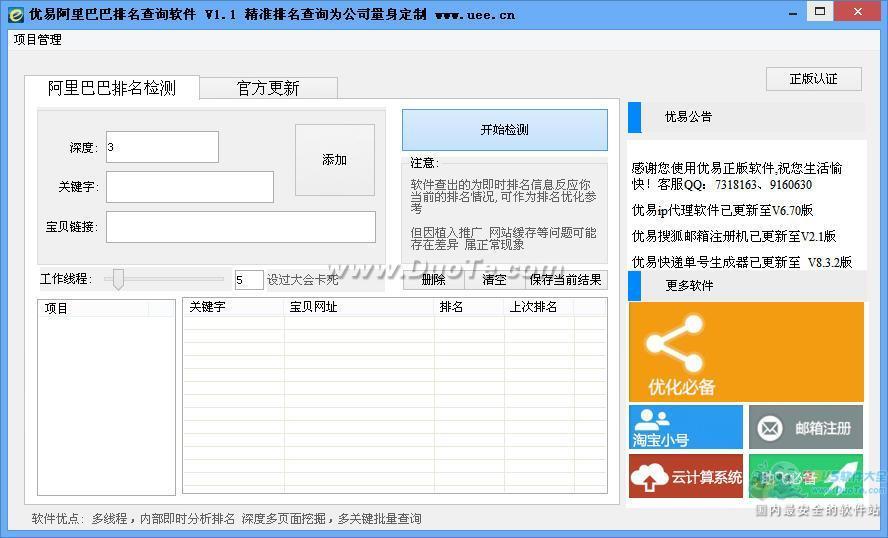Open the 项目管理 menu
The width and height of the screenshot is (888, 538).
pyautogui.click(x=38, y=40)
